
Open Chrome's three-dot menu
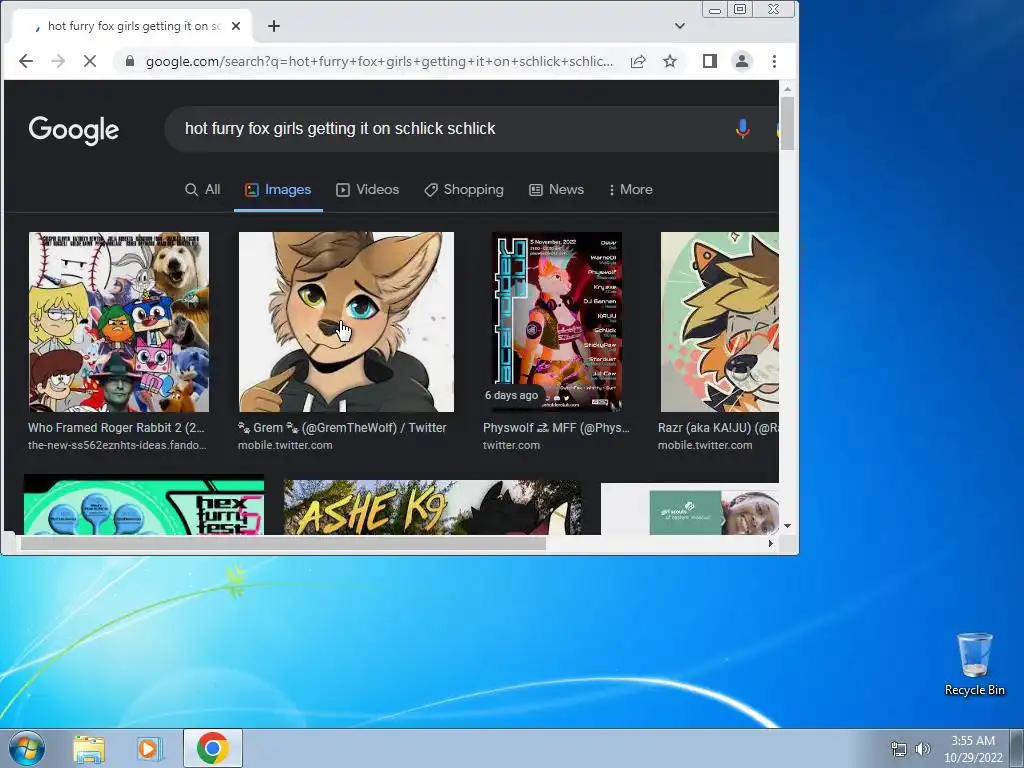tap(775, 61)
